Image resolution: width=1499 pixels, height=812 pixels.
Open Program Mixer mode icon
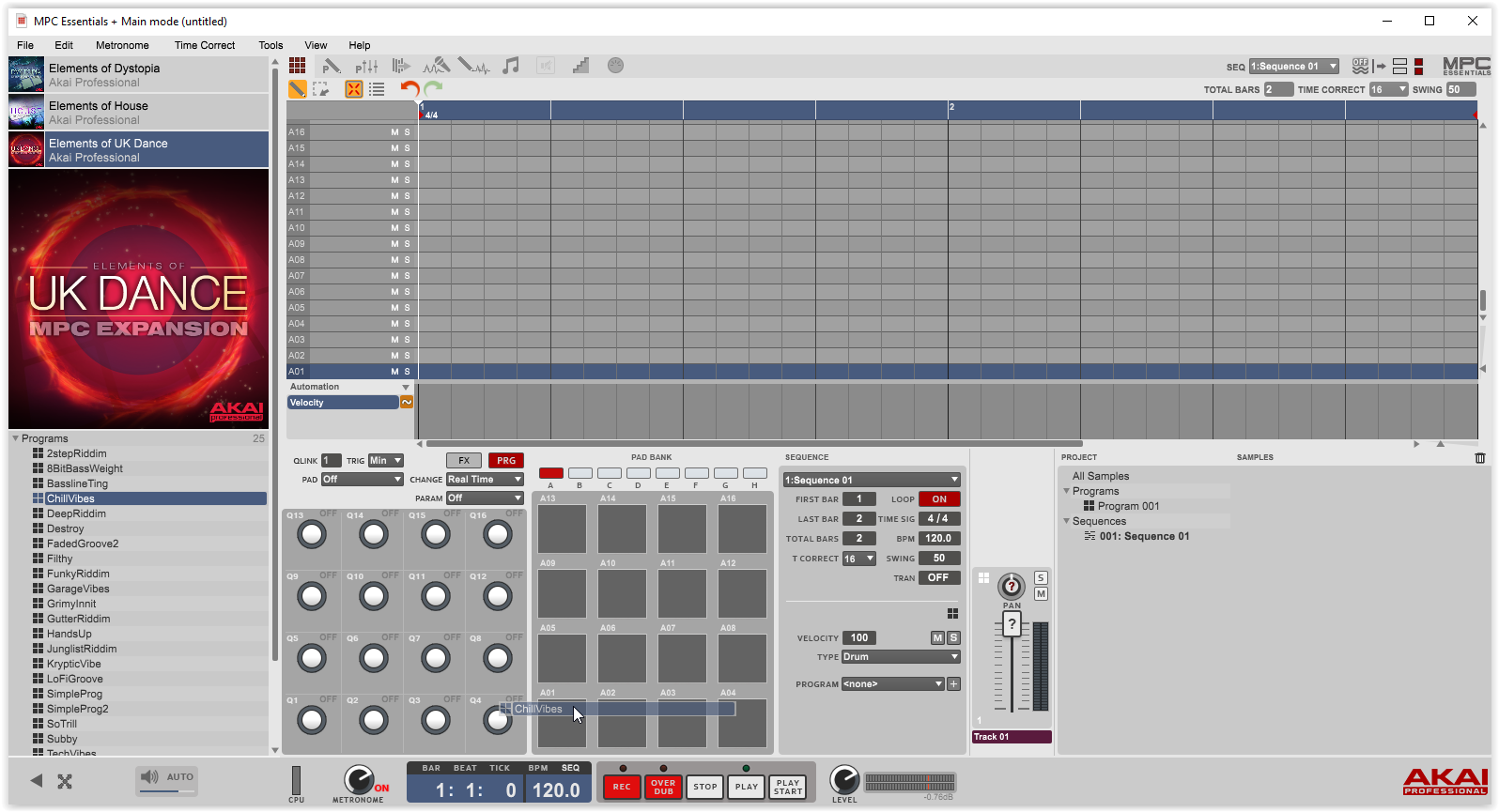click(x=366, y=66)
